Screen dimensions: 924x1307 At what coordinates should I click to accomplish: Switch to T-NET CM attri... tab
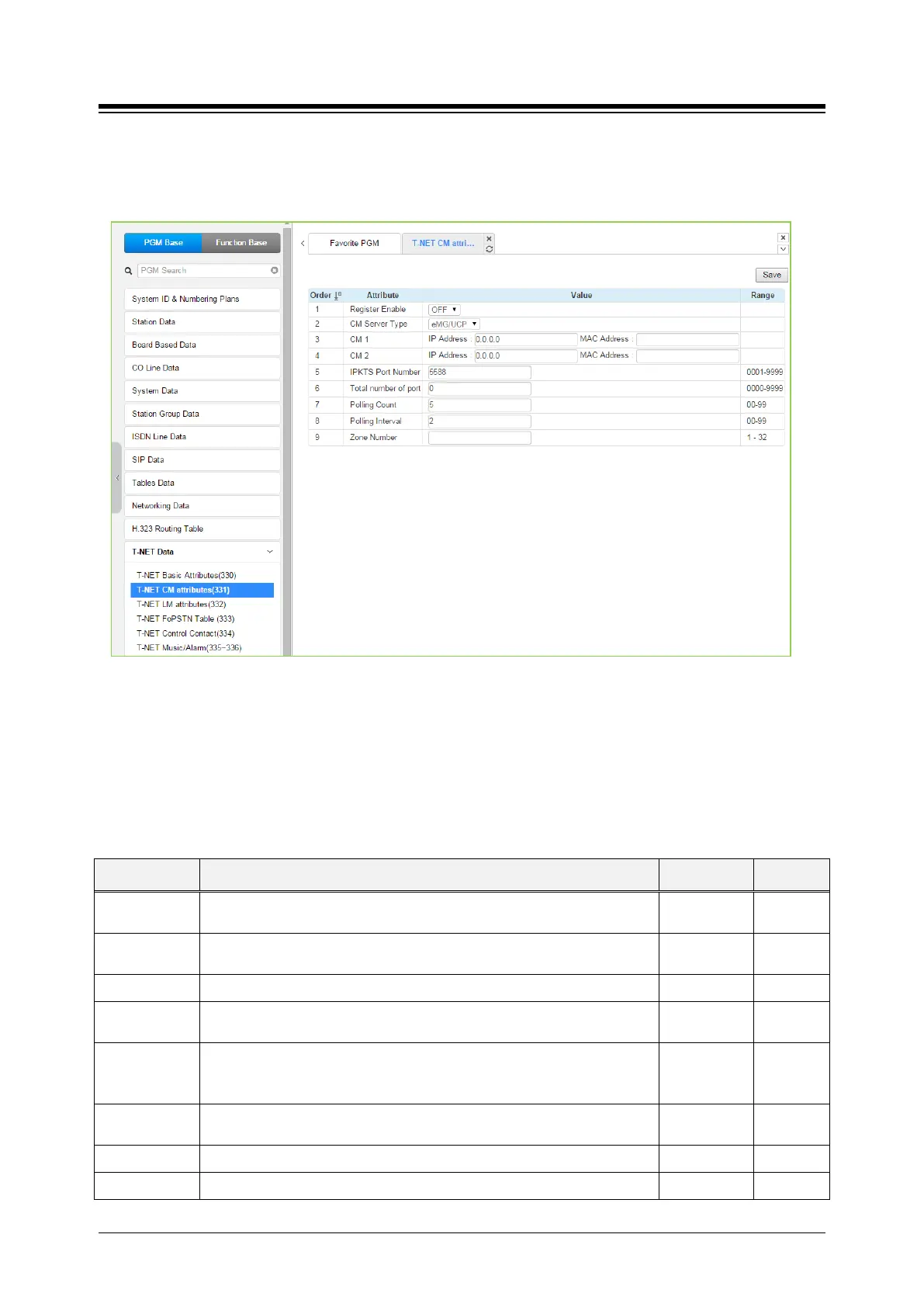(443, 244)
